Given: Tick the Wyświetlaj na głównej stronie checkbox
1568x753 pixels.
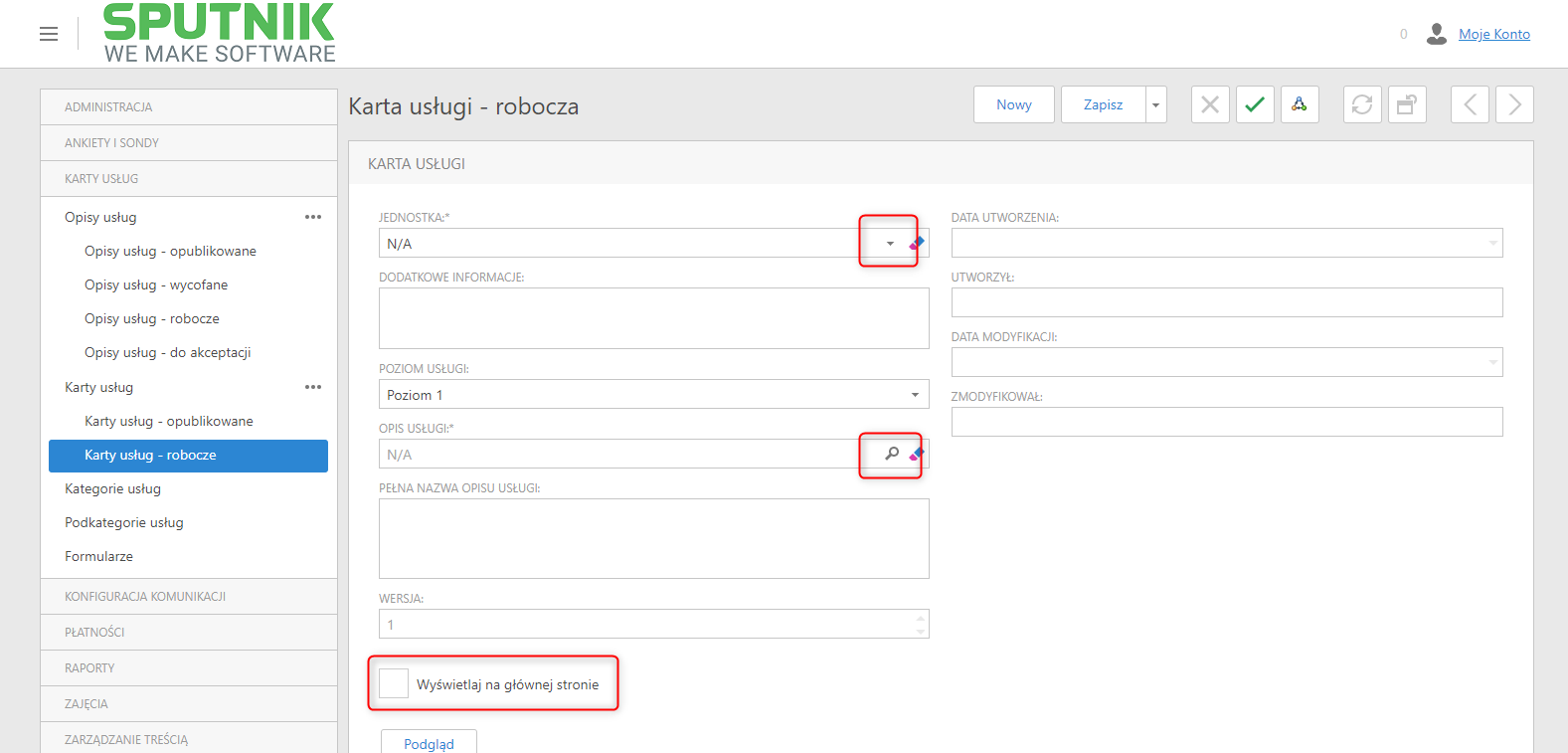Looking at the screenshot, I should pos(394,683).
